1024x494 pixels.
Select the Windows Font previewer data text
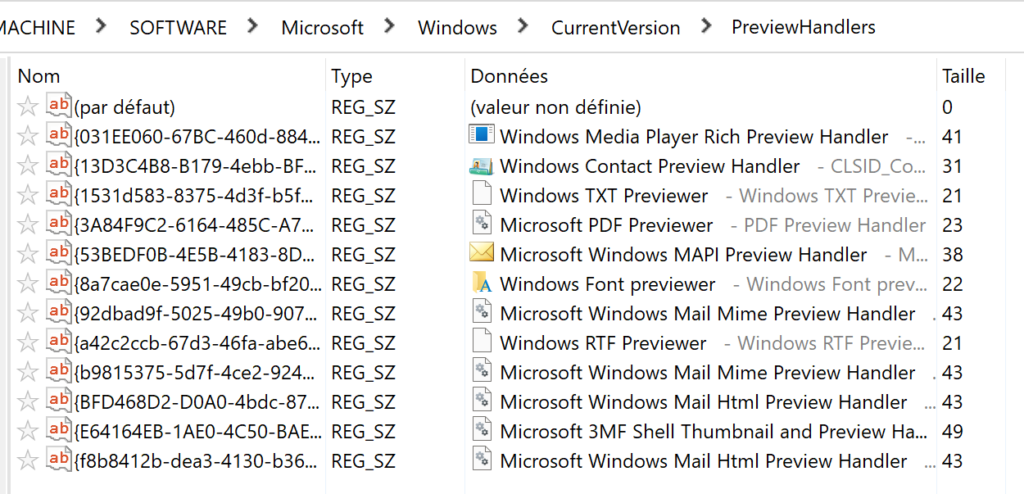608,284
